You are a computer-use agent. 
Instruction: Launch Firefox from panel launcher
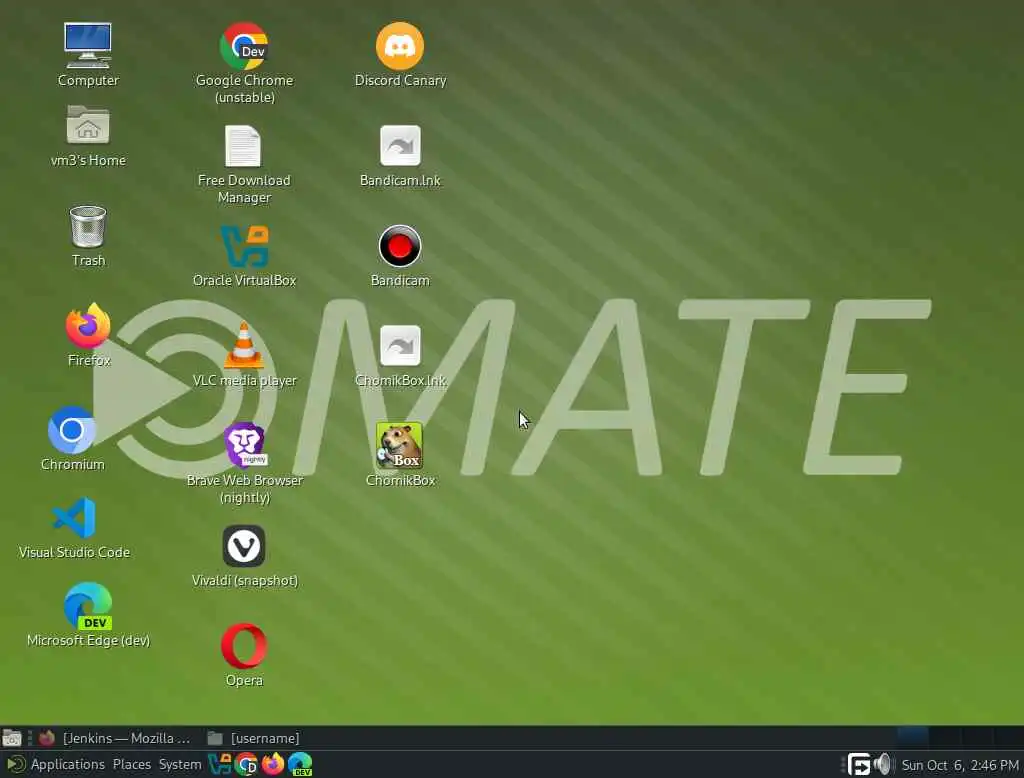273,764
